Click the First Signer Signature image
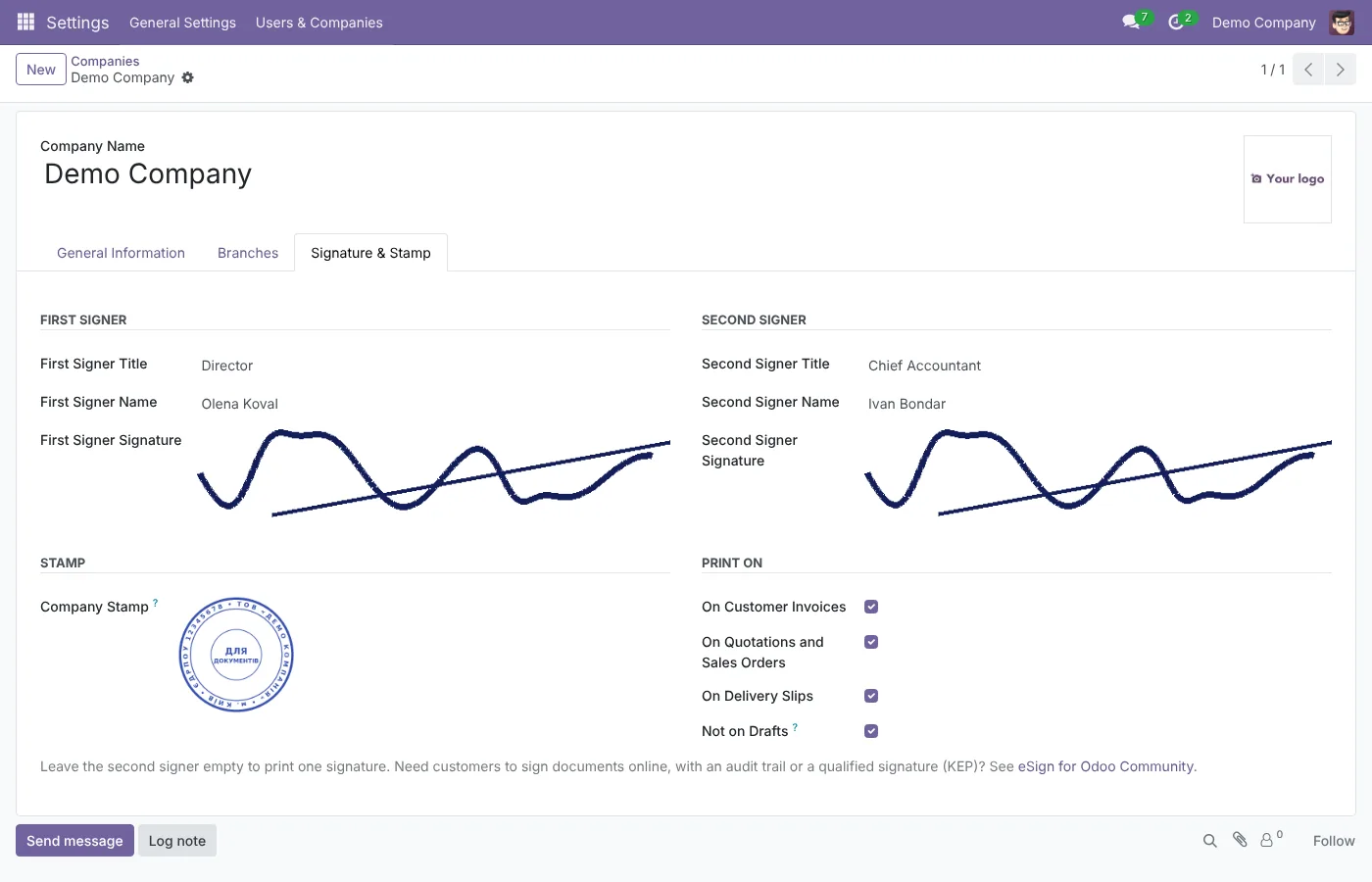Viewport: 1372px width, 882px height. click(x=433, y=473)
